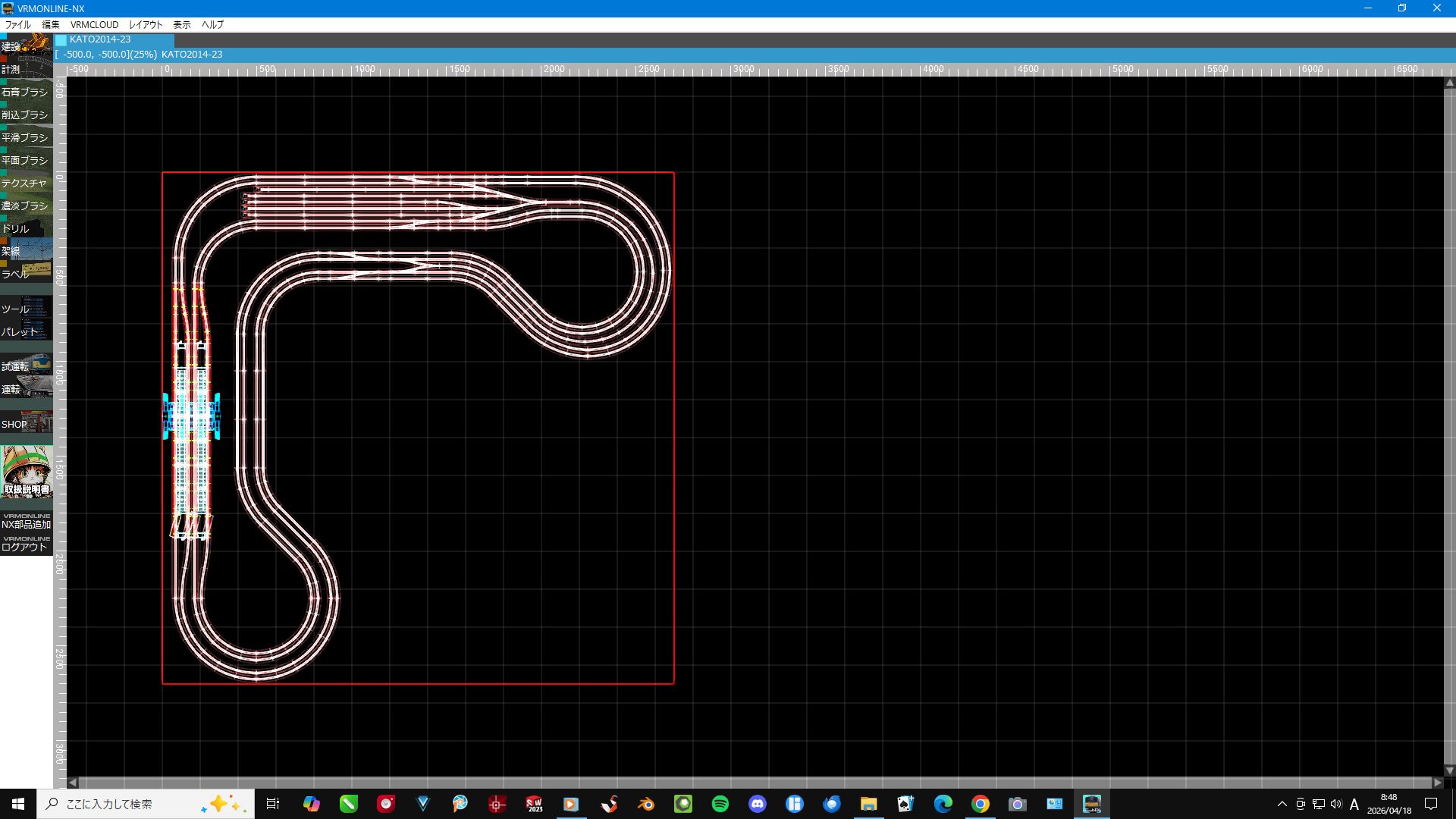Screen dimensions: 1456x819
Task: Open the SHOP panel
Action: [x=27, y=422]
